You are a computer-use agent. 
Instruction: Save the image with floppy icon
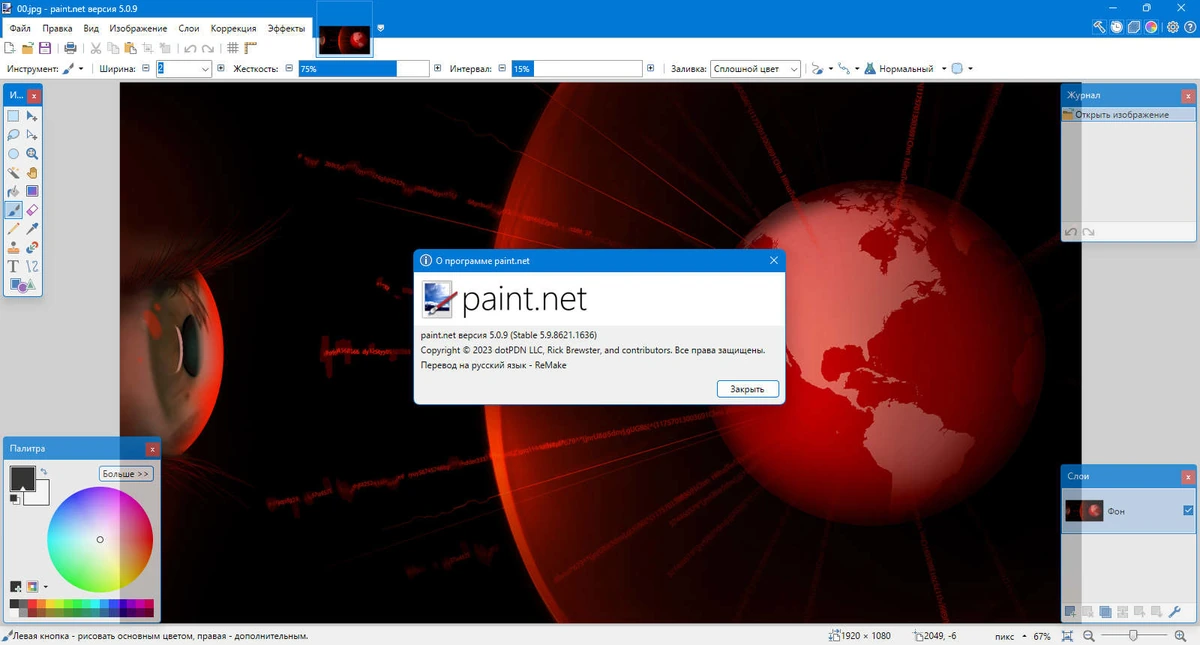click(45, 48)
